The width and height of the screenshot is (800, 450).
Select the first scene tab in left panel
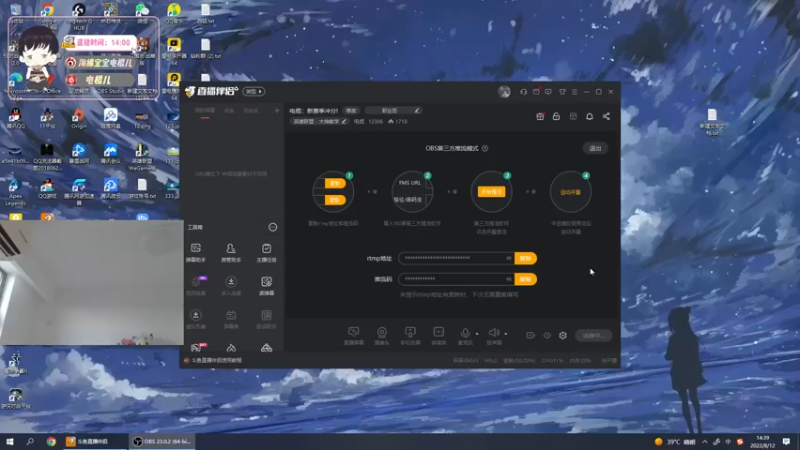coord(205,111)
